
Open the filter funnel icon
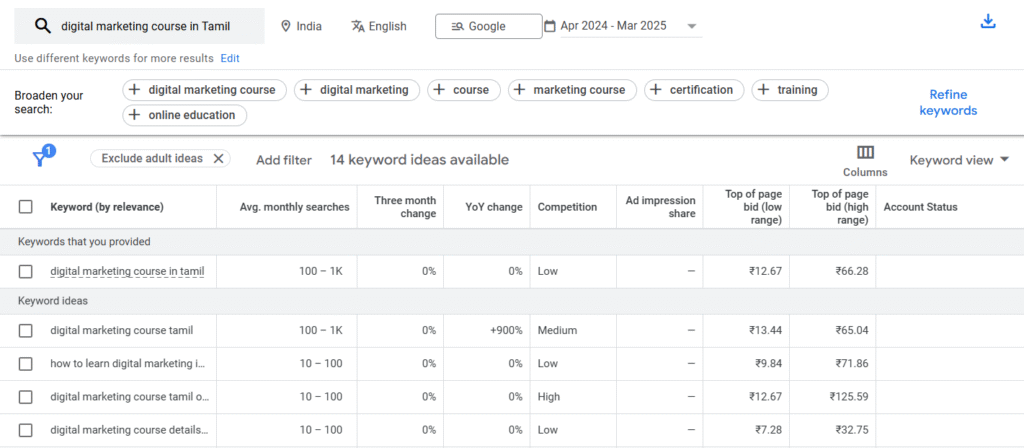40,159
